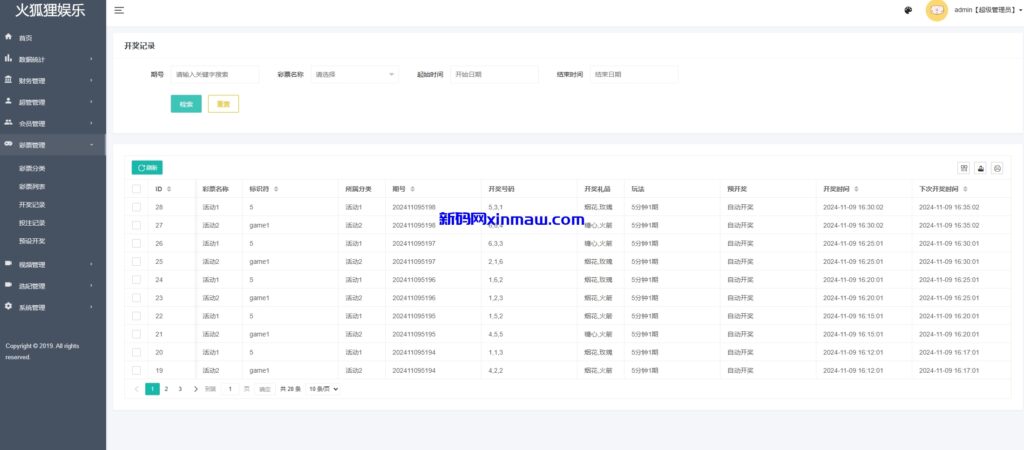Go to next page using pagination arrow
This screenshot has width=1024, height=450.
[x=195, y=388]
